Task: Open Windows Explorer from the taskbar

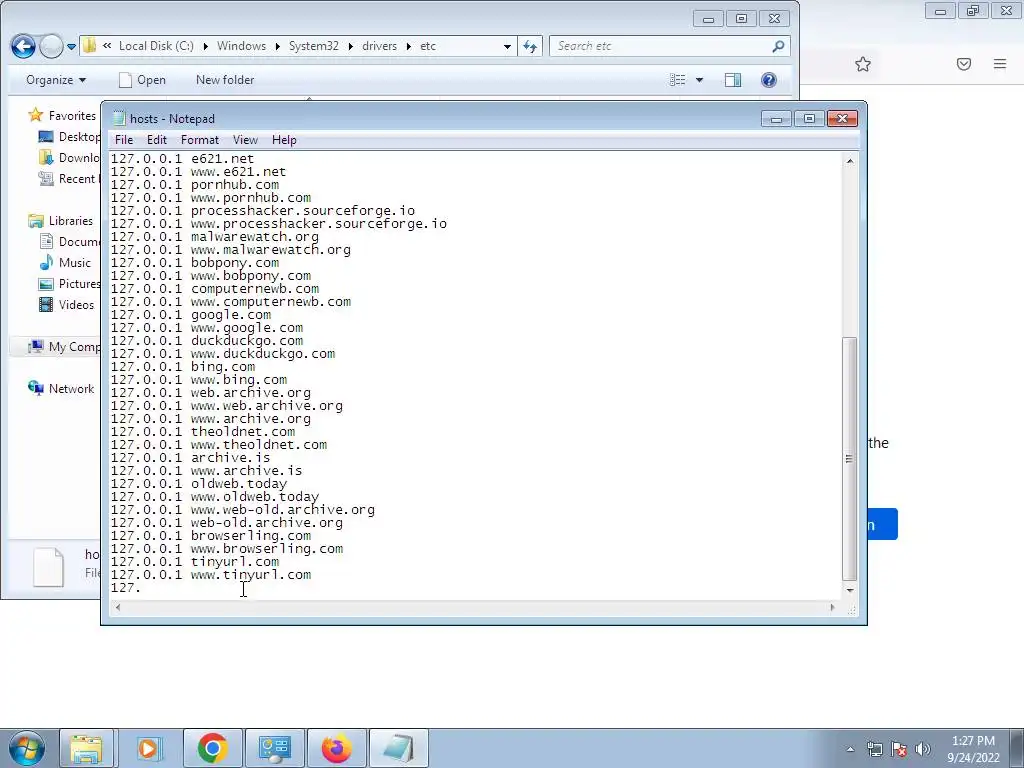Action: tap(87, 748)
